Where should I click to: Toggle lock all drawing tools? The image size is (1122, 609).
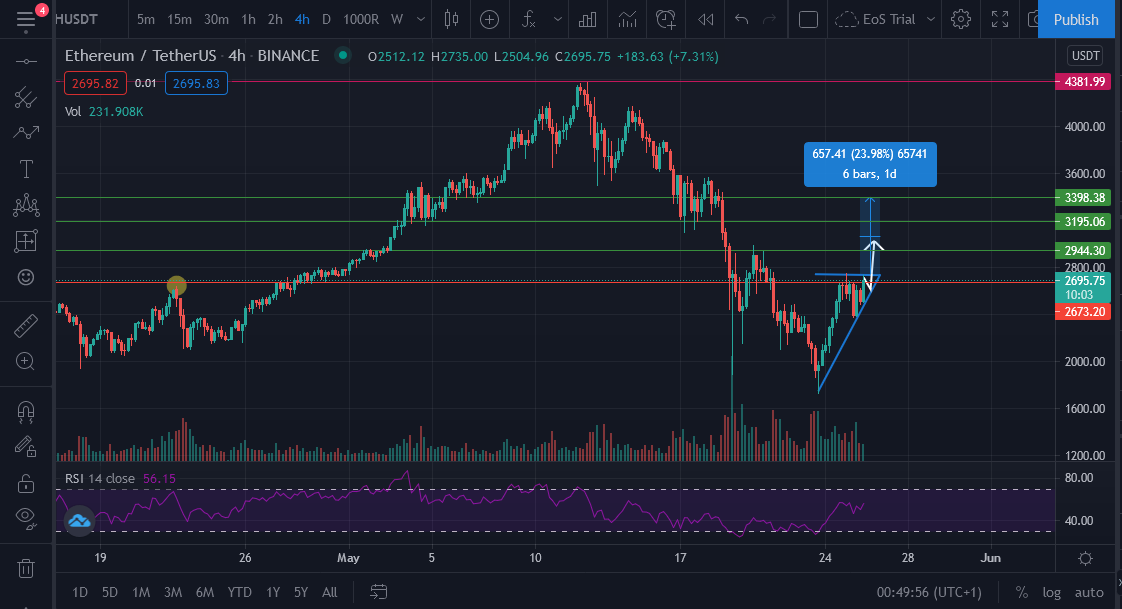tap(26, 484)
